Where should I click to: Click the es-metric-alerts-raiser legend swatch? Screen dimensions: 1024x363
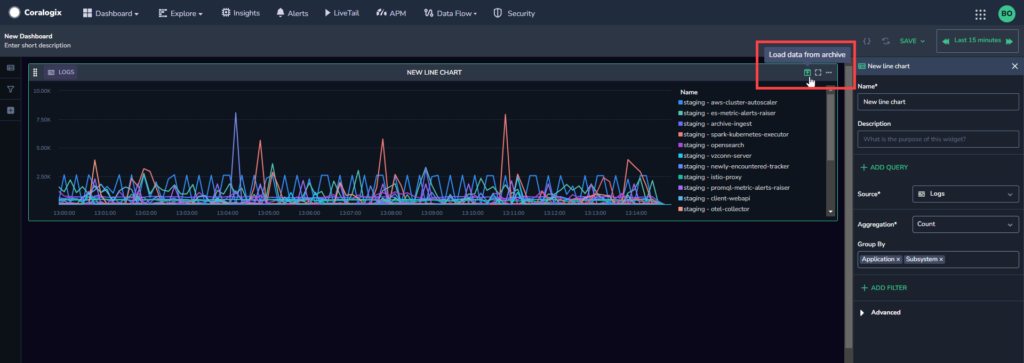pyautogui.click(x=681, y=113)
